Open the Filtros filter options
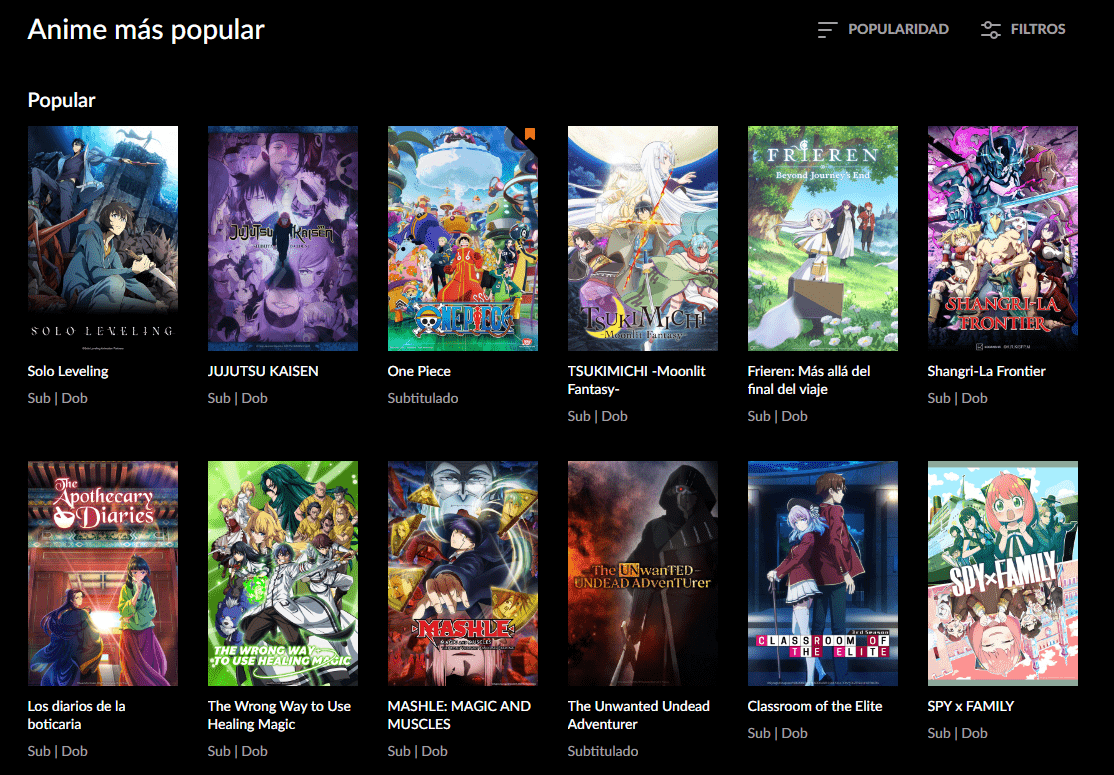The image size is (1114, 775). coord(1023,29)
